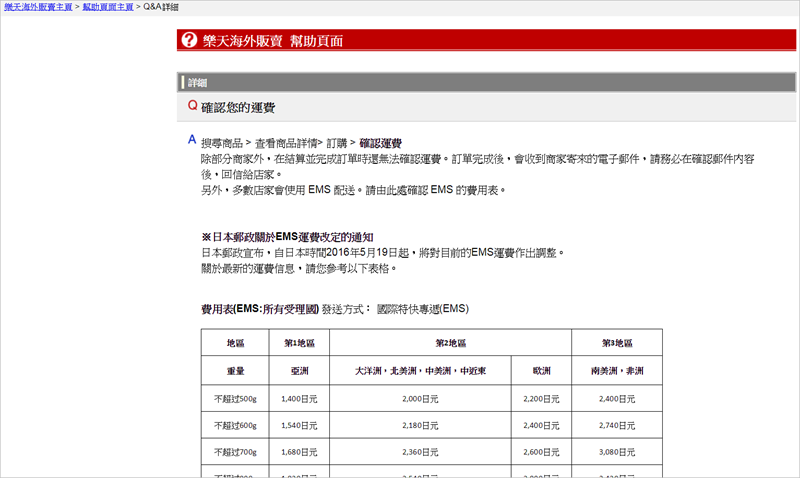Select the 第3地區 column header

tap(617, 343)
